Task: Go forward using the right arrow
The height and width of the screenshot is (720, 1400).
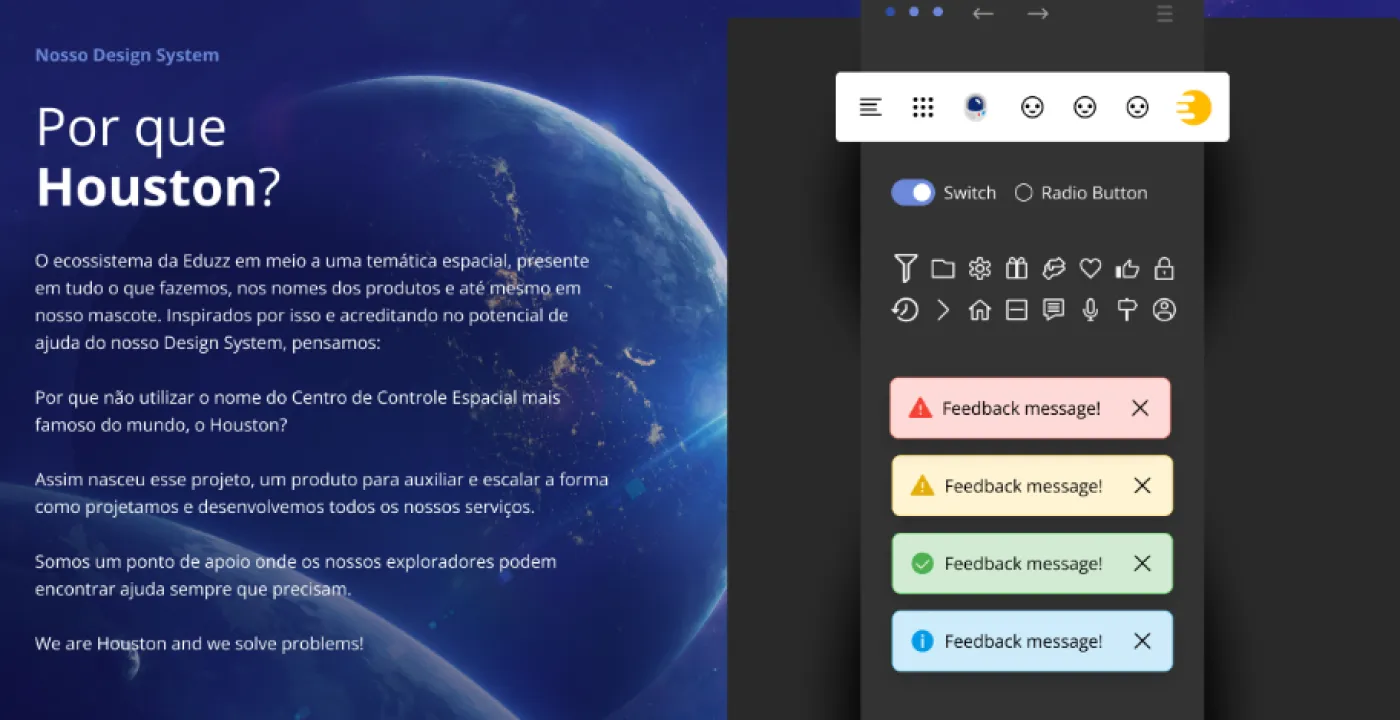Action: 1038,14
